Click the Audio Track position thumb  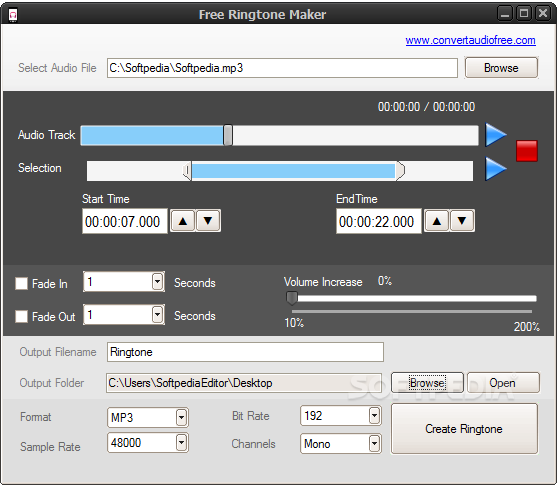tap(228, 135)
